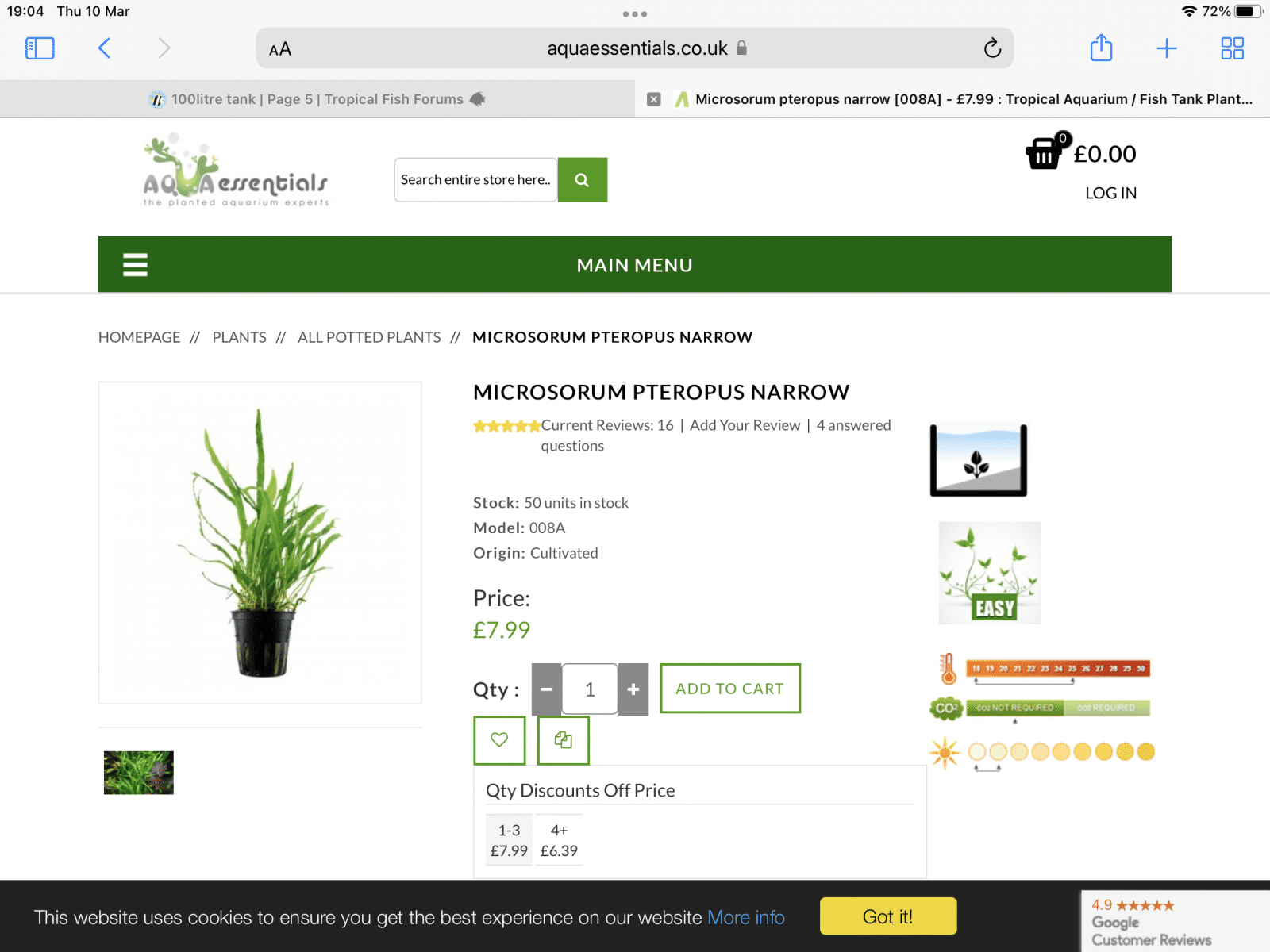This screenshot has height=952, width=1270.
Task: Add product to compare list
Action: [x=563, y=740]
